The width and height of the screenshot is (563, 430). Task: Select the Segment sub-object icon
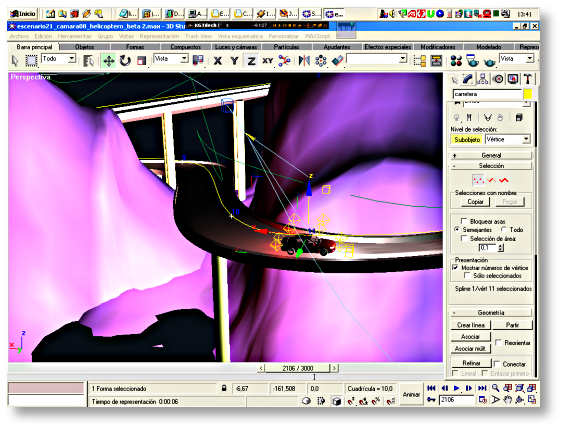[491, 180]
